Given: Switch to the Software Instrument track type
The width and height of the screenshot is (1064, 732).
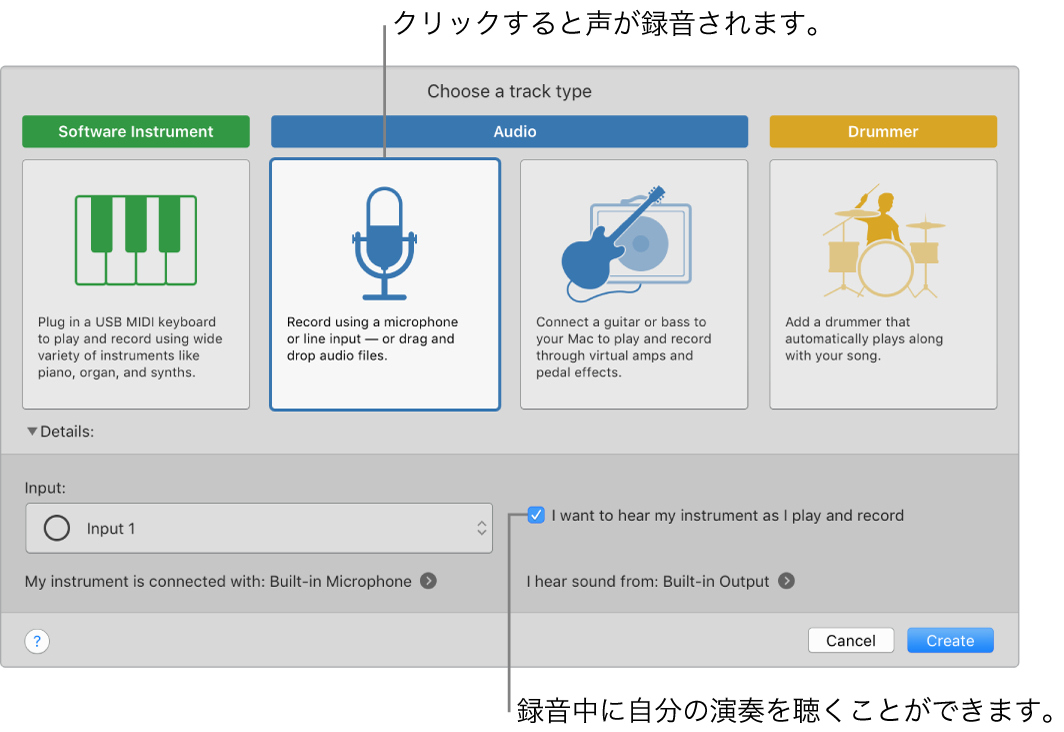Looking at the screenshot, I should [135, 131].
